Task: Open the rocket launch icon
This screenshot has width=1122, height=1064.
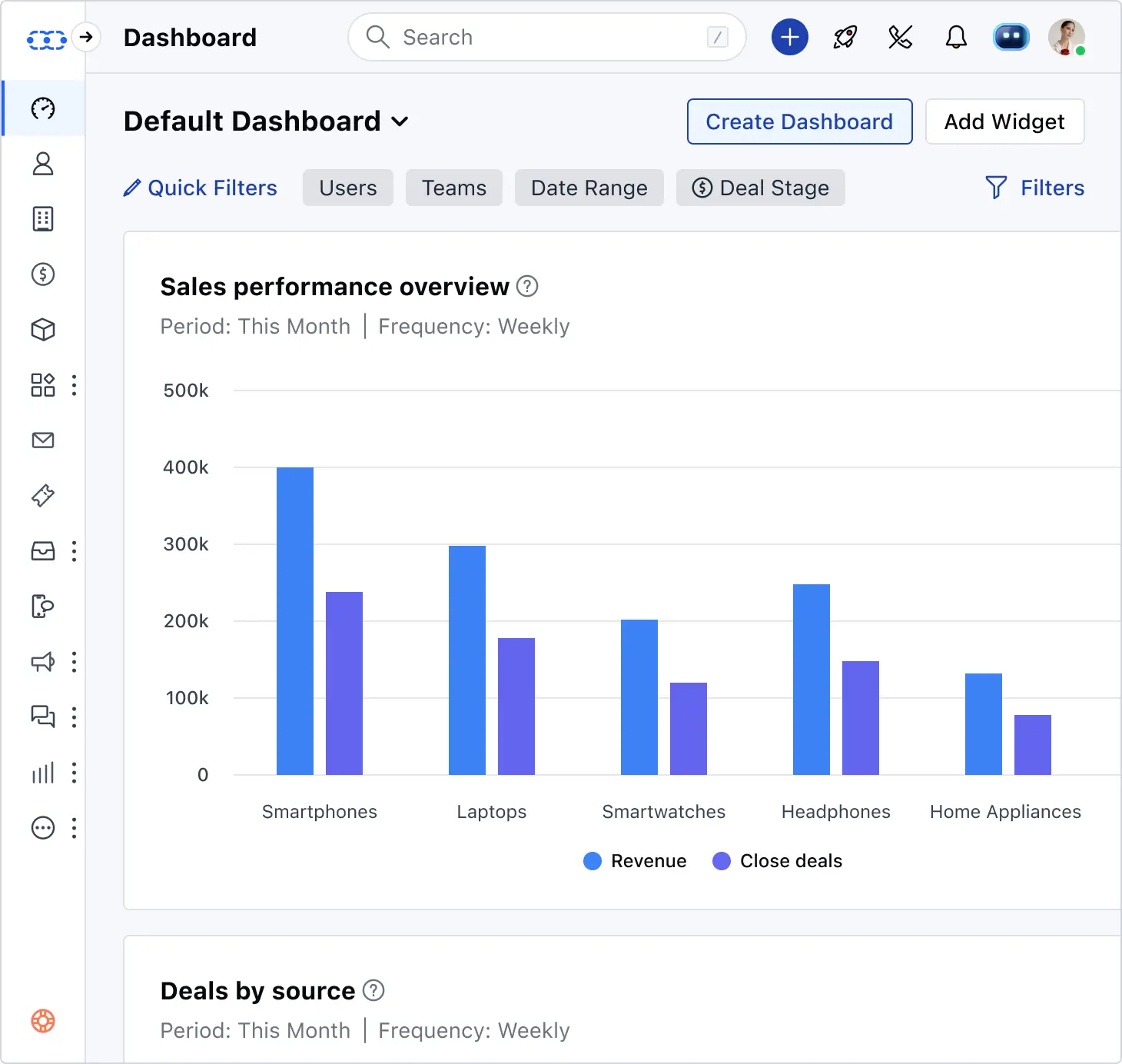Action: pyautogui.click(x=845, y=37)
